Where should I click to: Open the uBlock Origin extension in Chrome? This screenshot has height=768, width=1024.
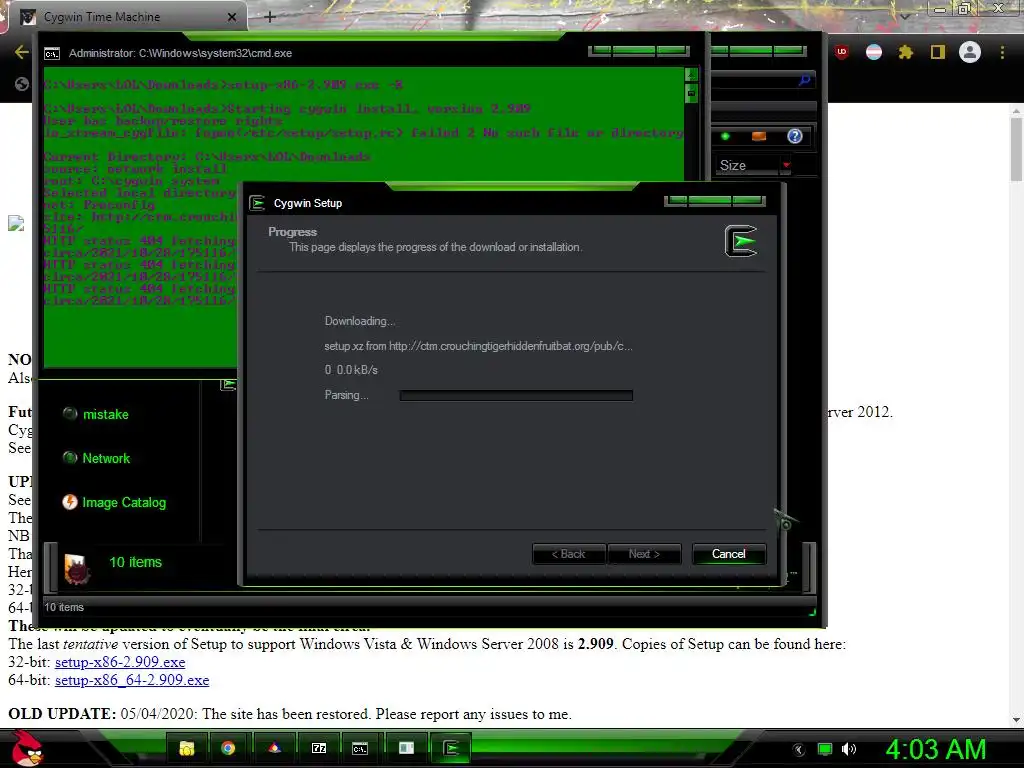842,52
